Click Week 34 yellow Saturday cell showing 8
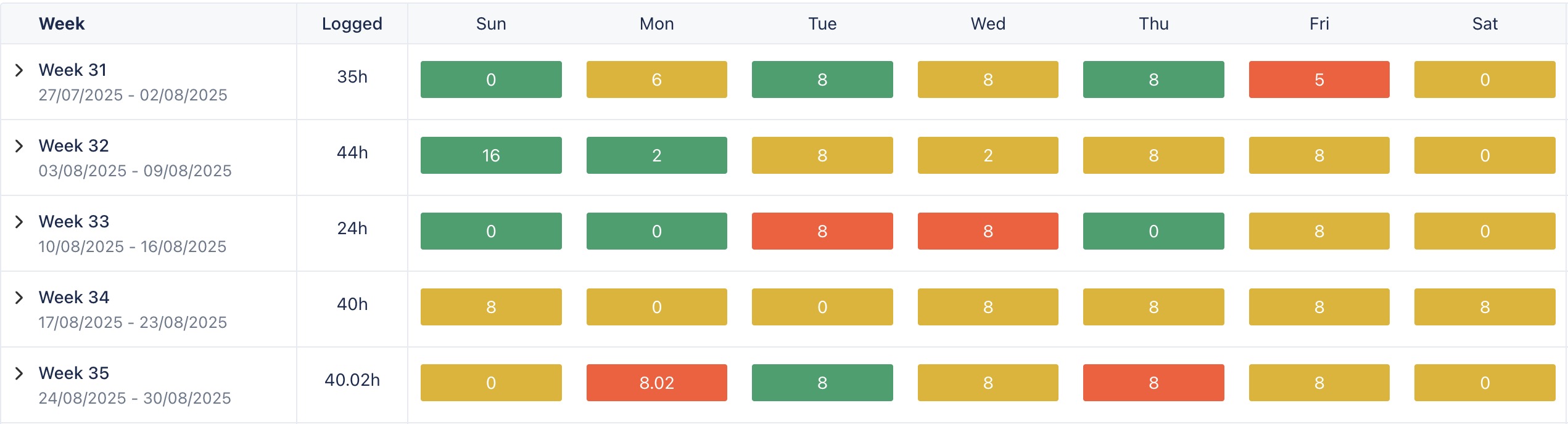The image size is (1568, 424). click(1484, 307)
